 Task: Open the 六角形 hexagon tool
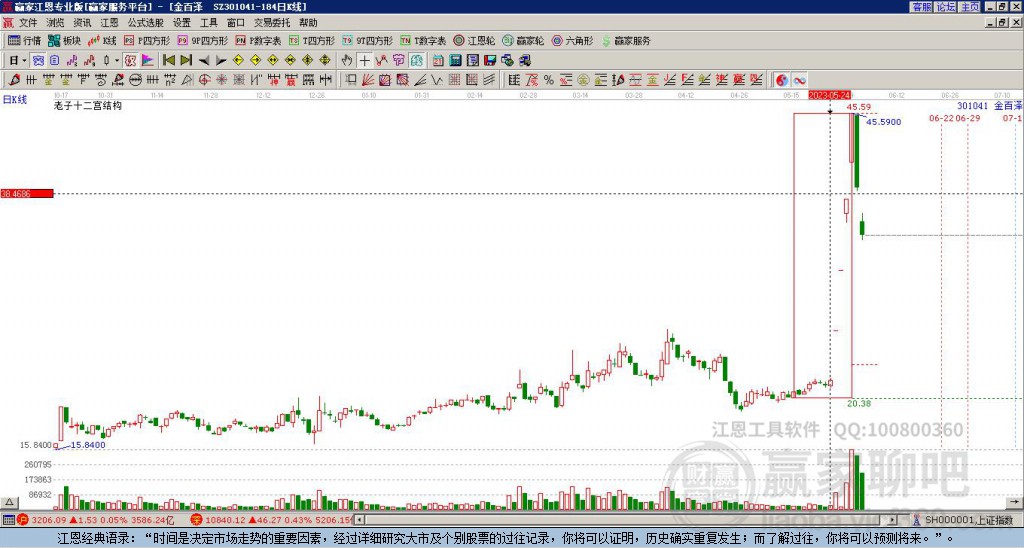tap(573, 40)
